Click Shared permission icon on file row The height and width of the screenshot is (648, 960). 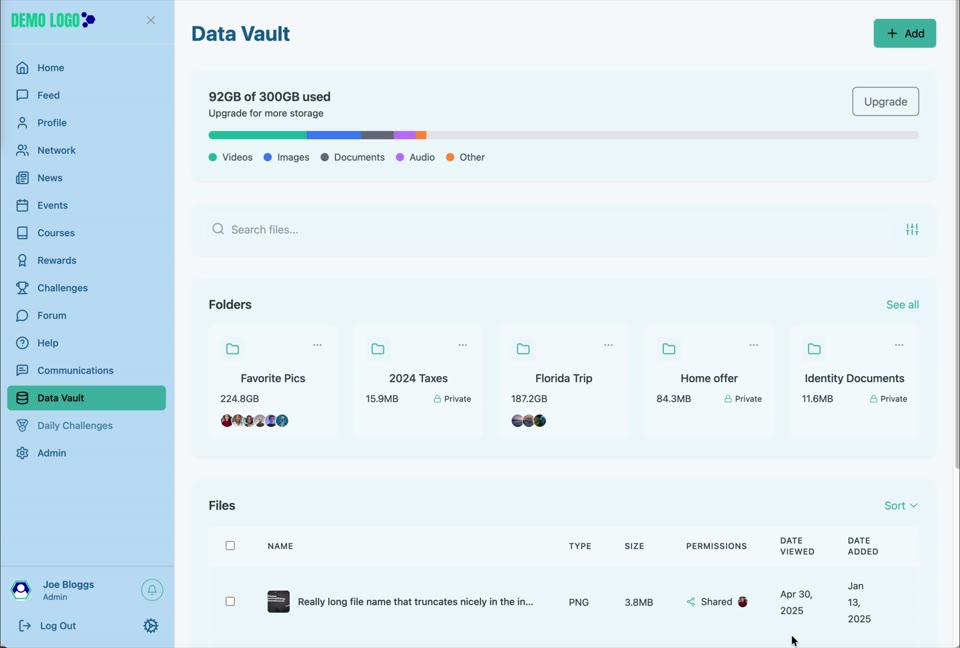point(691,601)
